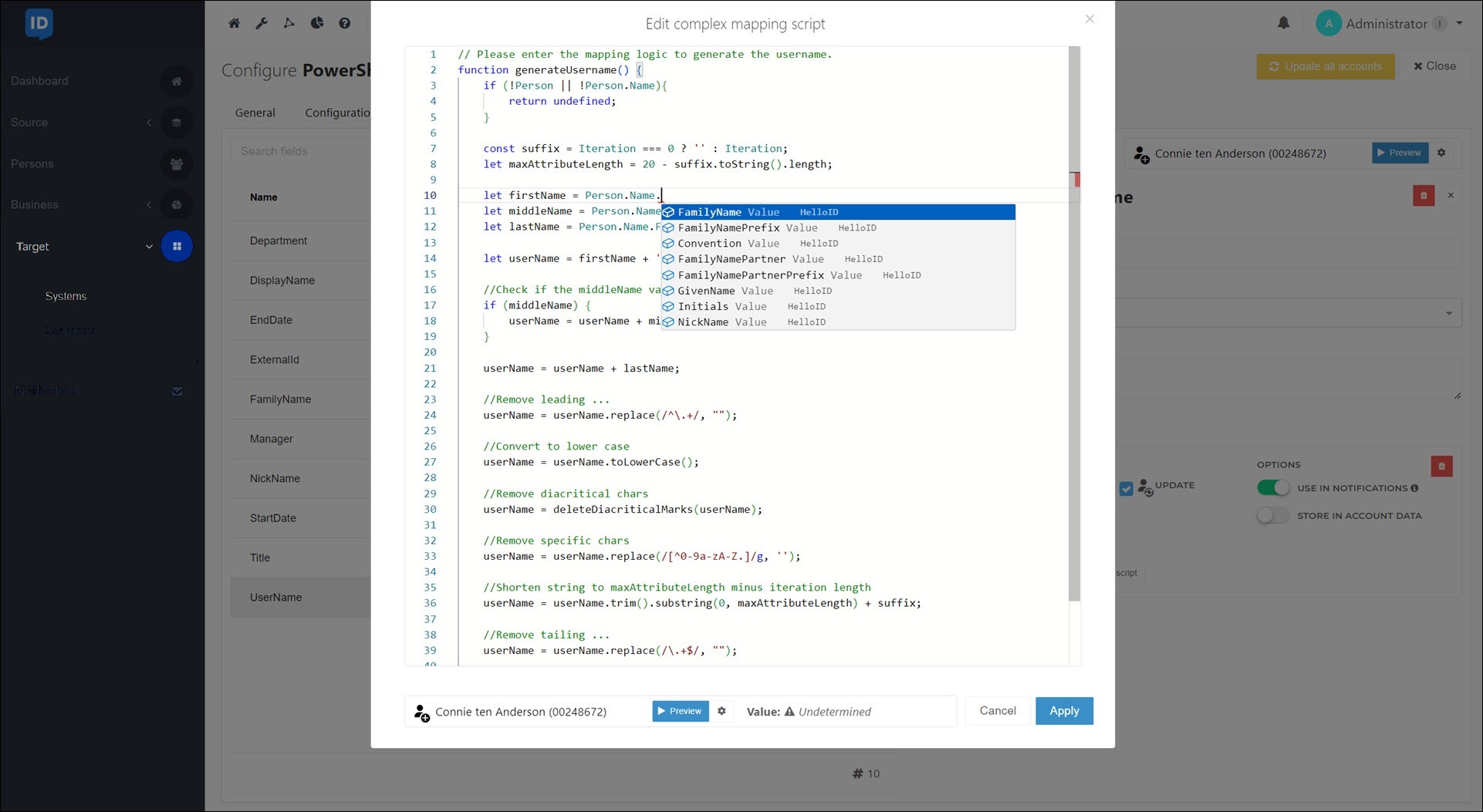Select the FamilyName field row
This screenshot has height=812, width=1483.
300,399
